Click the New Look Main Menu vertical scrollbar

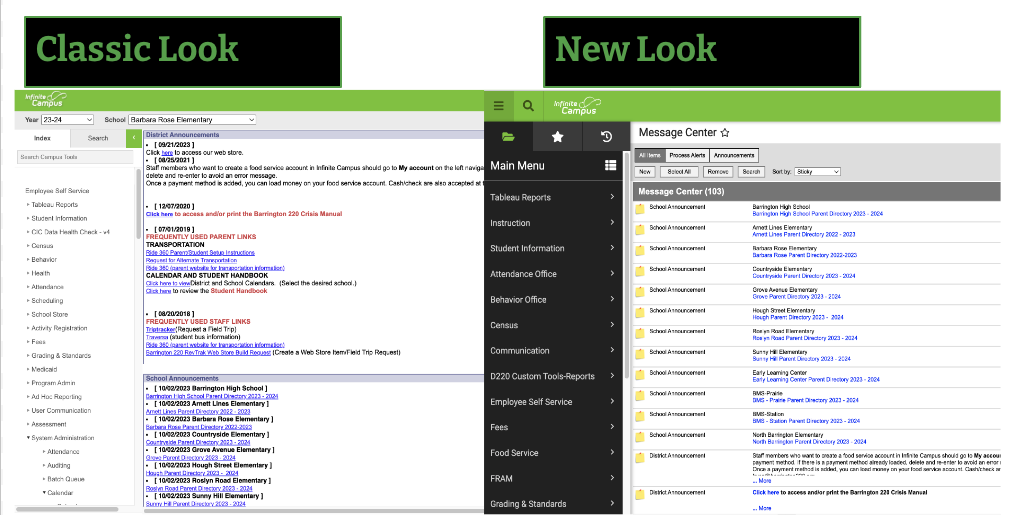[x=626, y=266]
